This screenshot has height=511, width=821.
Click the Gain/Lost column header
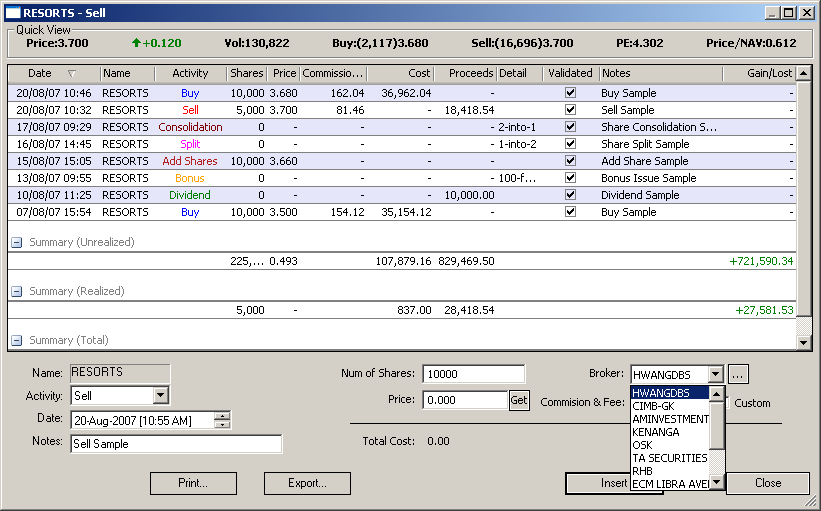759,73
